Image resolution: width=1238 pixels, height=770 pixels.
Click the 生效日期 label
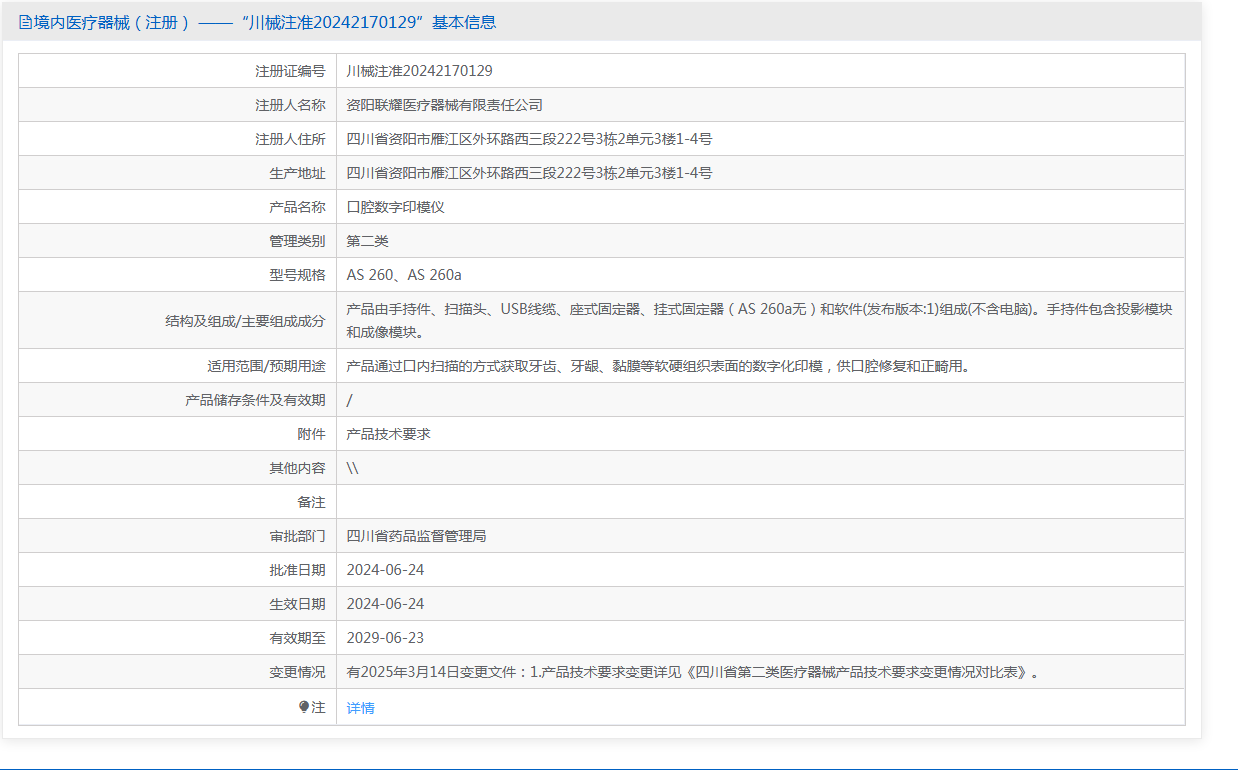click(297, 604)
